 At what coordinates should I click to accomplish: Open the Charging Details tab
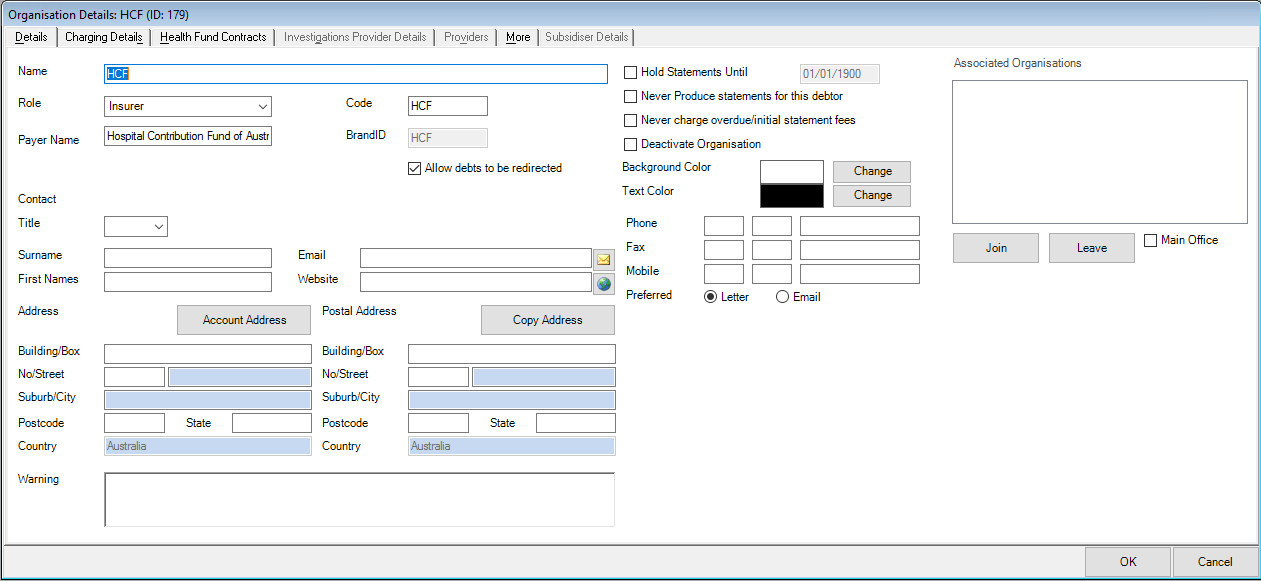coord(104,37)
